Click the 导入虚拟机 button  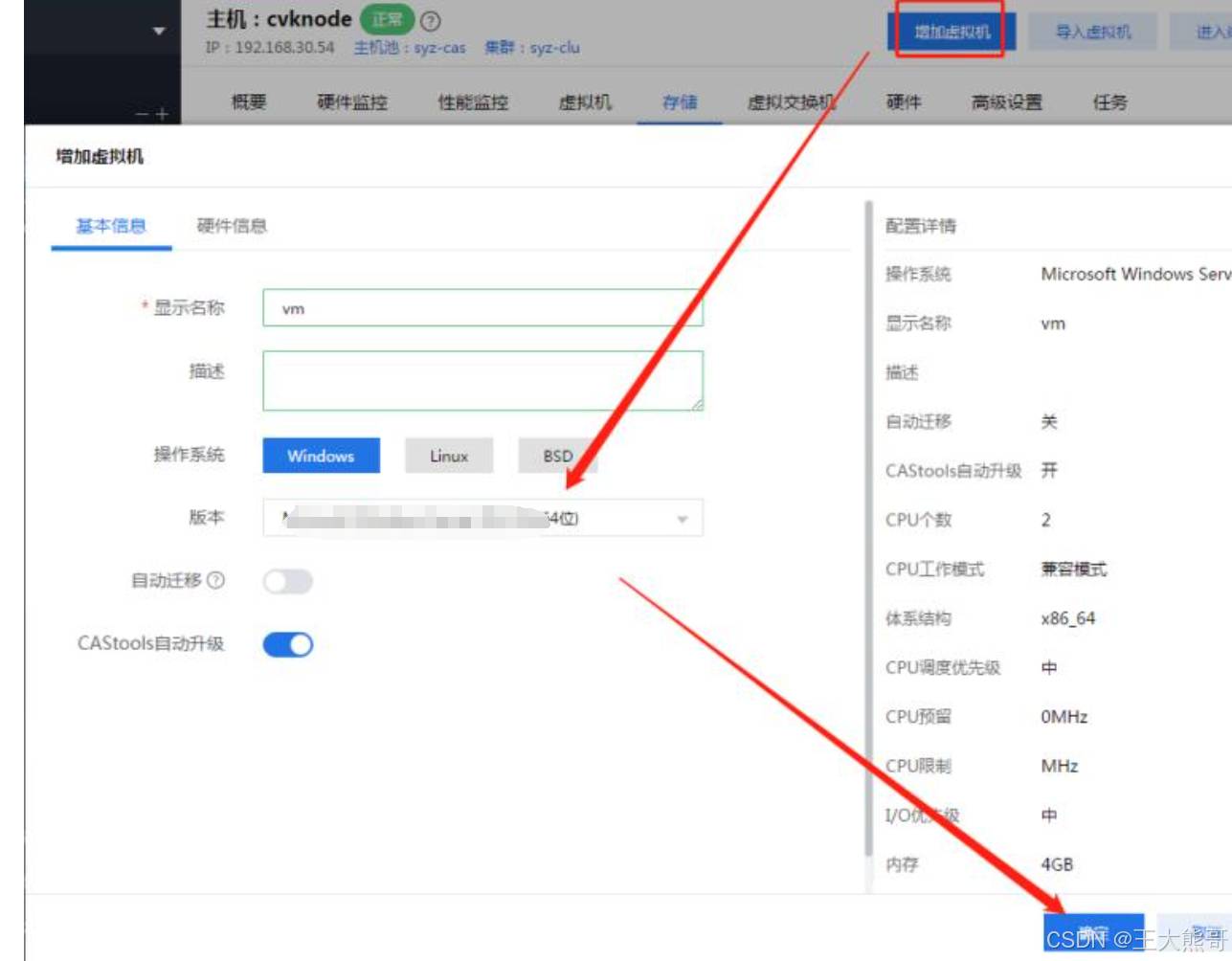(x=1092, y=32)
